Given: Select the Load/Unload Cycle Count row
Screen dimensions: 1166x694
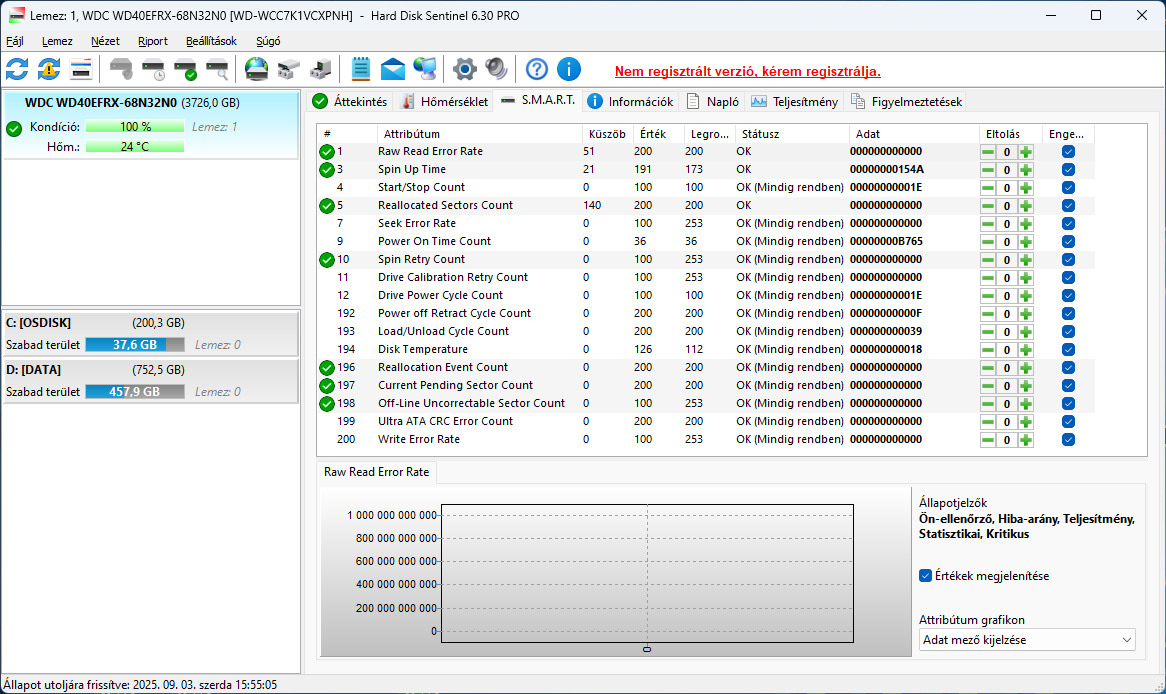Looking at the screenshot, I should 705,331.
